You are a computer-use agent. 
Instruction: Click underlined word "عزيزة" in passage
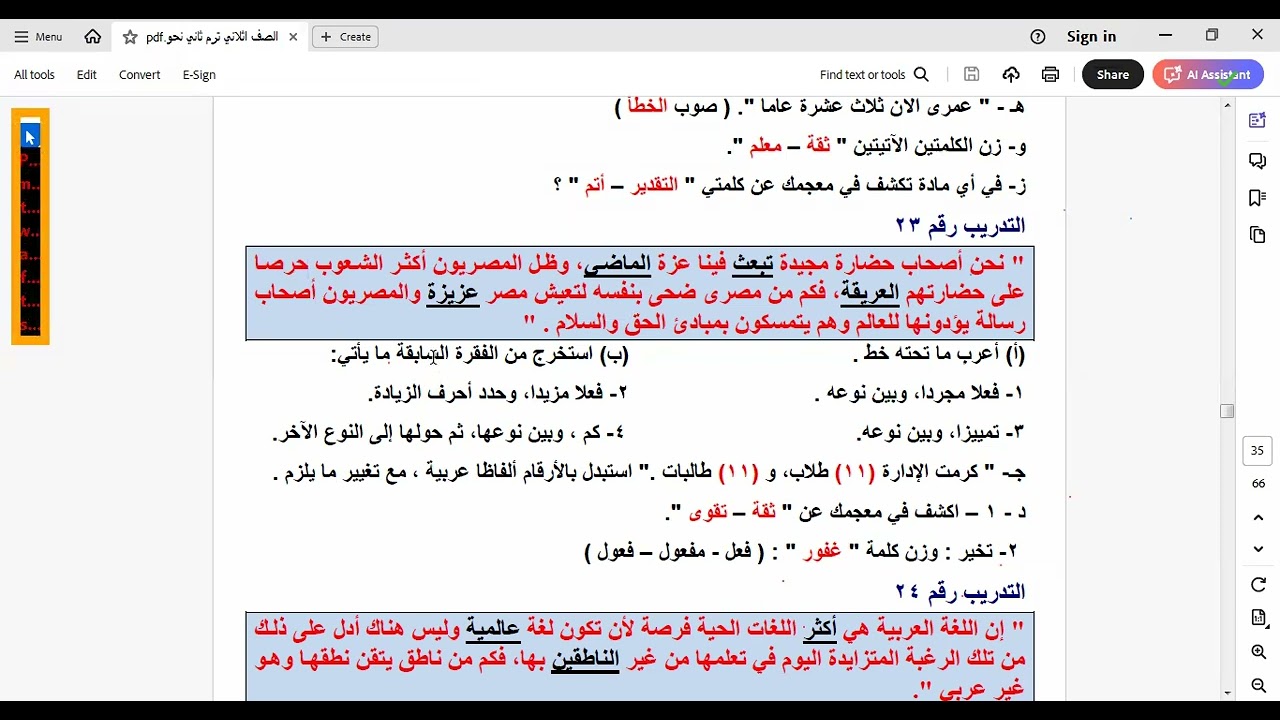[x=453, y=293]
